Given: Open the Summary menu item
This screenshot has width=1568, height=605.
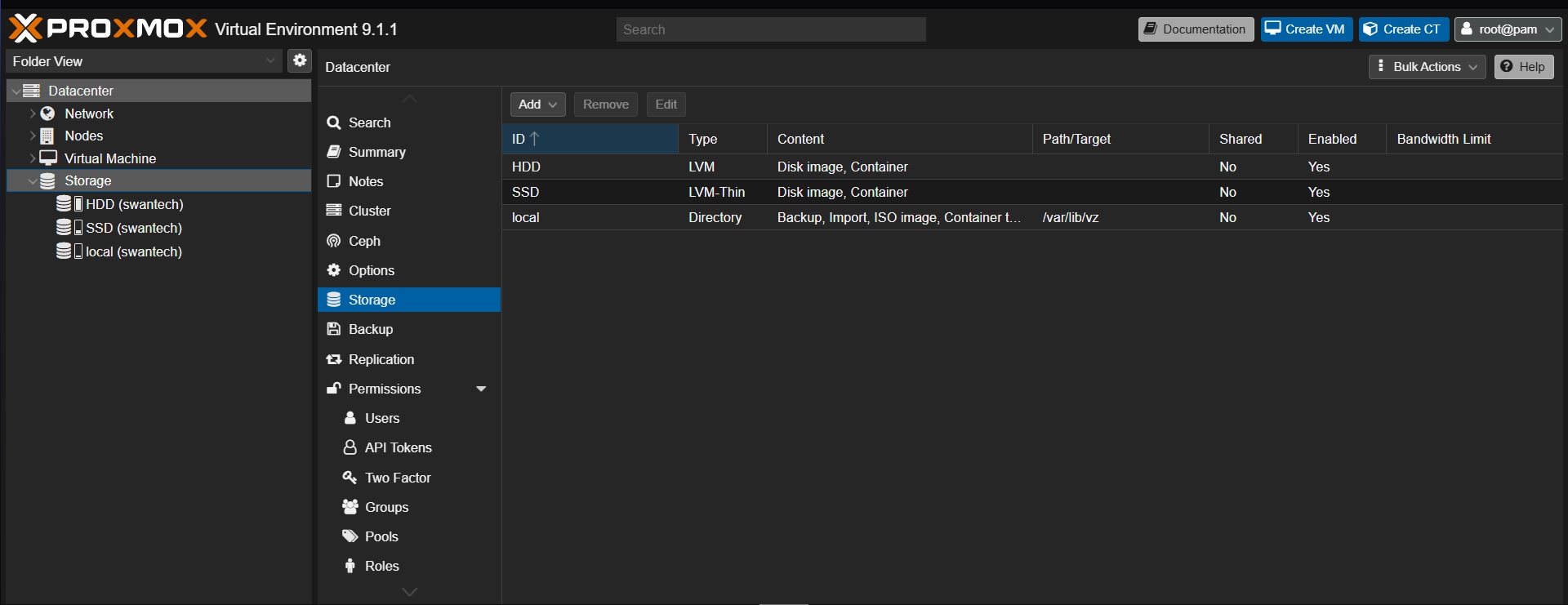Looking at the screenshot, I should click(409, 152).
